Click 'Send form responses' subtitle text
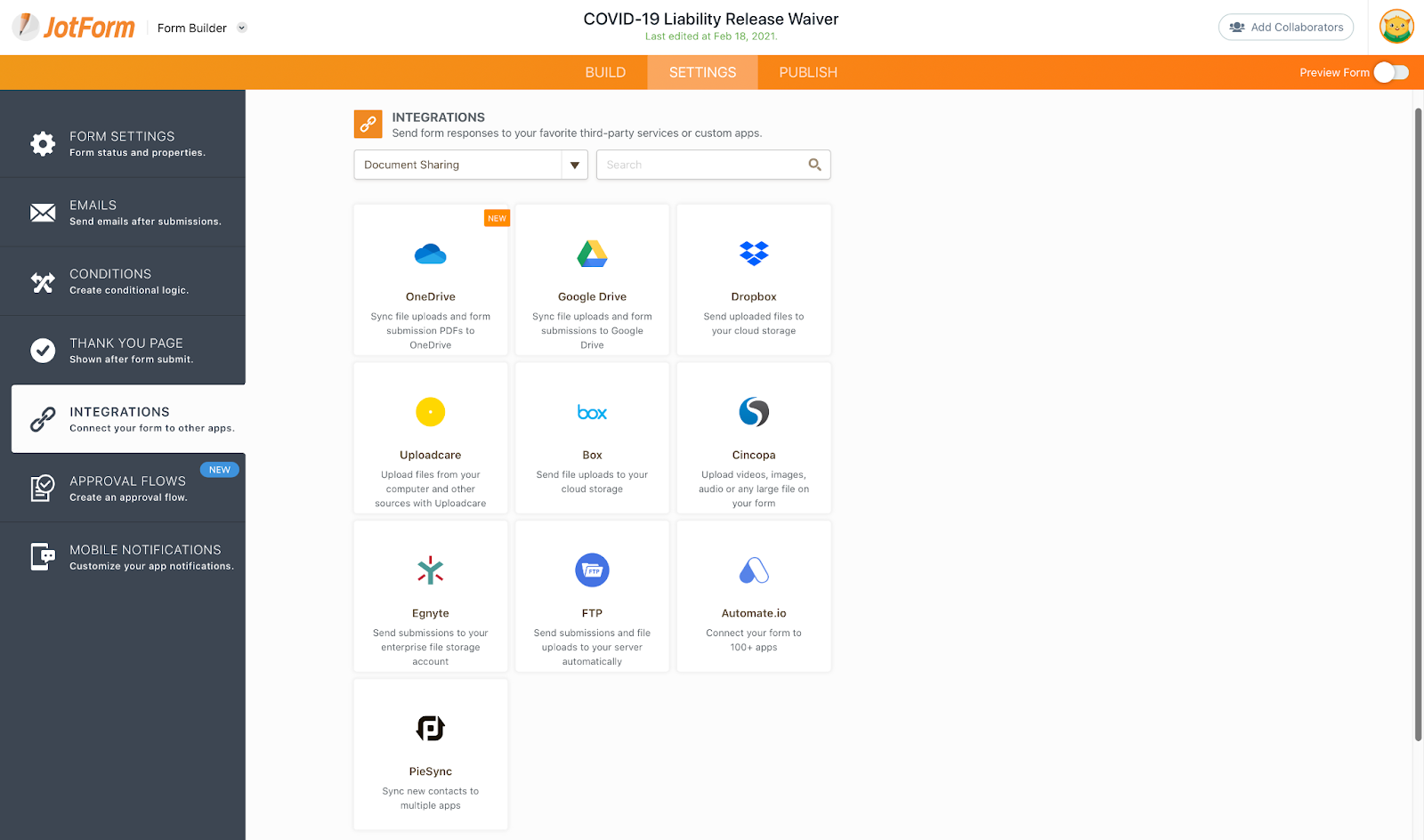 (577, 133)
